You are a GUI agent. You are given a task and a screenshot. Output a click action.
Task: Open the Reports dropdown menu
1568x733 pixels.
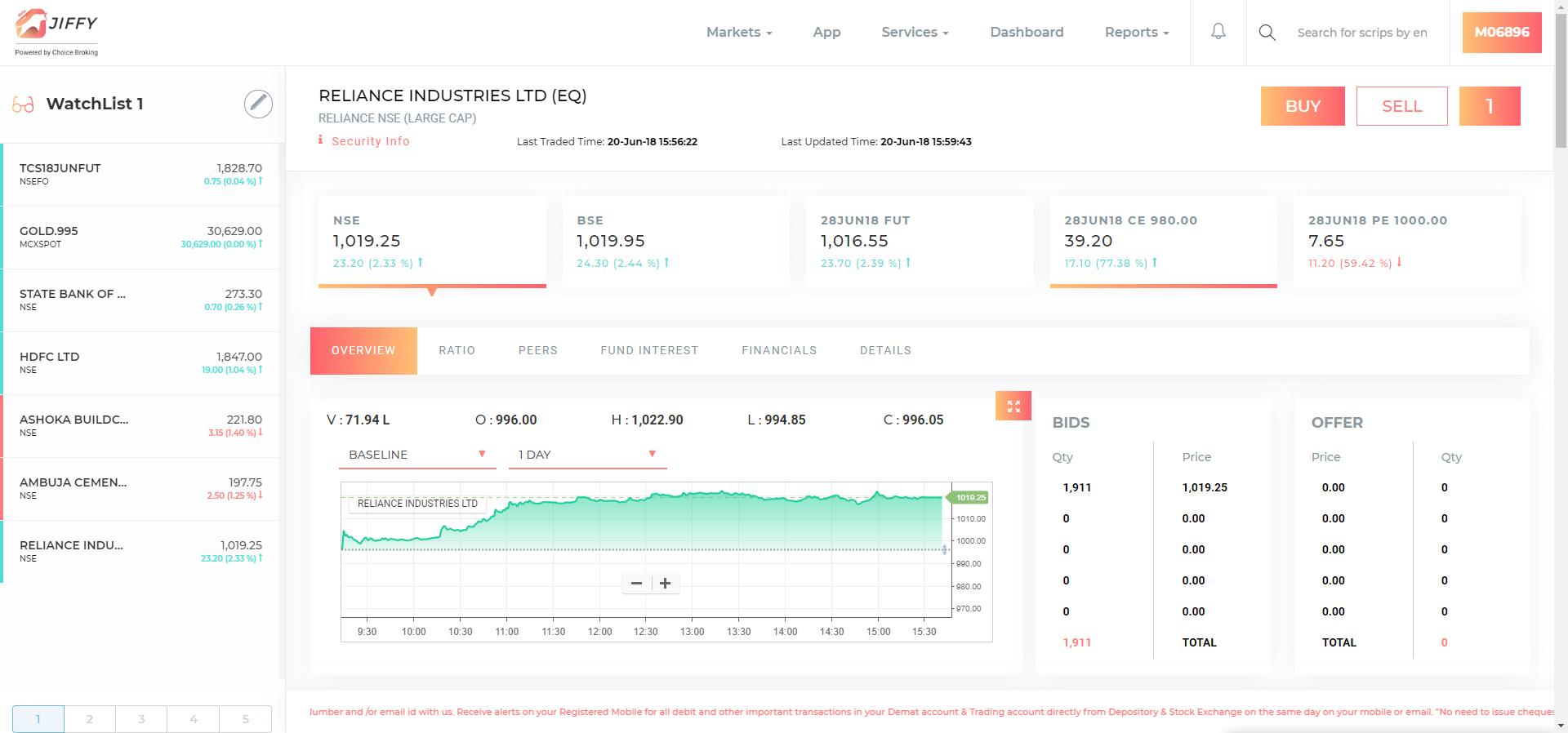point(1137,33)
